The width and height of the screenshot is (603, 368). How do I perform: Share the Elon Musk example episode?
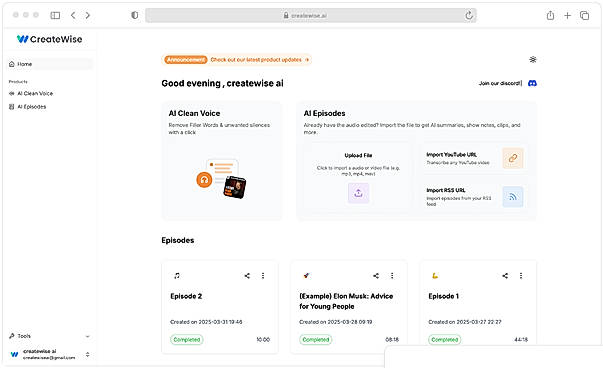376,276
